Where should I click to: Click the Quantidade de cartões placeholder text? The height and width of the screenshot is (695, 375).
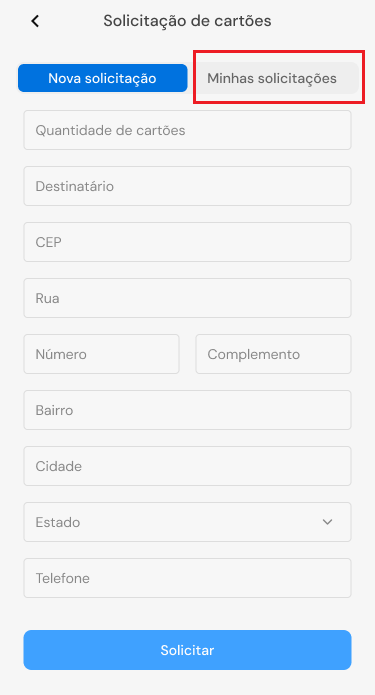point(110,131)
